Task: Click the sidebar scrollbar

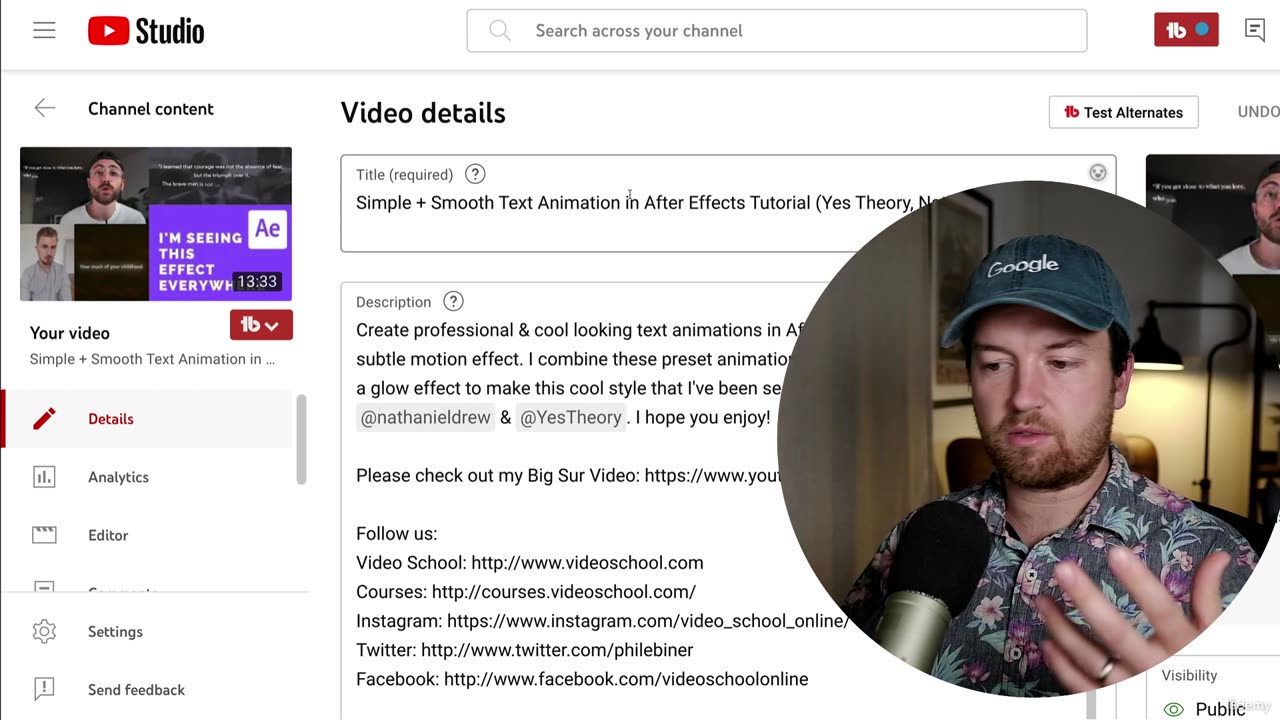Action: [x=301, y=440]
